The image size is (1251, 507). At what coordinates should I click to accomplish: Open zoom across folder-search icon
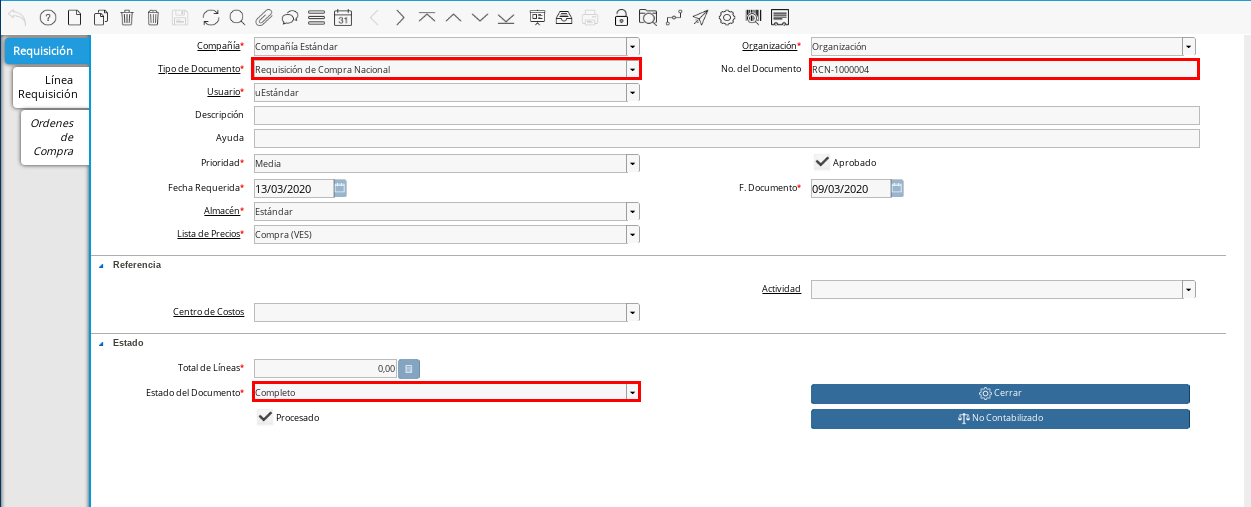[648, 17]
